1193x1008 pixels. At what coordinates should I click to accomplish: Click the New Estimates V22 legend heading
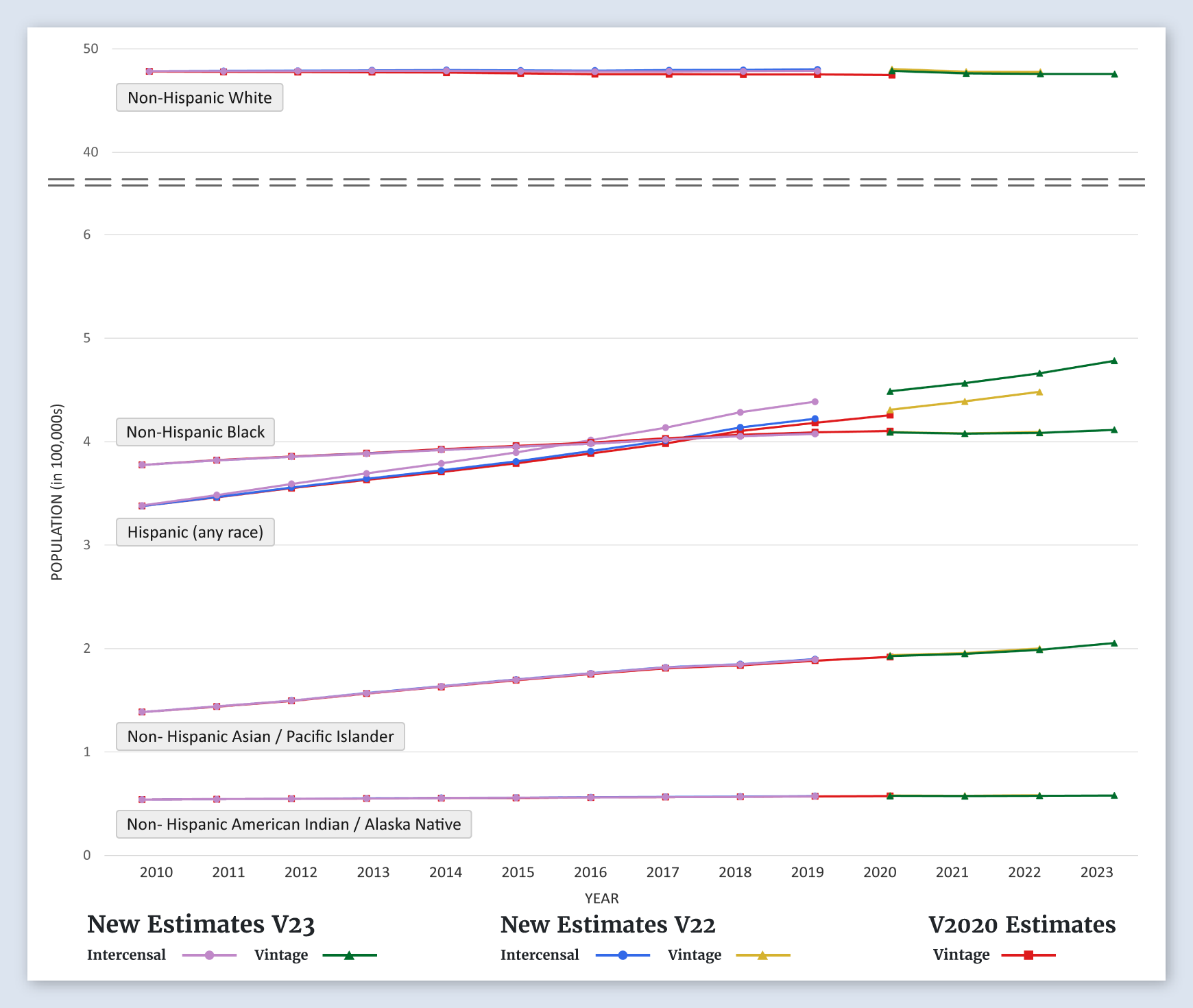607,924
